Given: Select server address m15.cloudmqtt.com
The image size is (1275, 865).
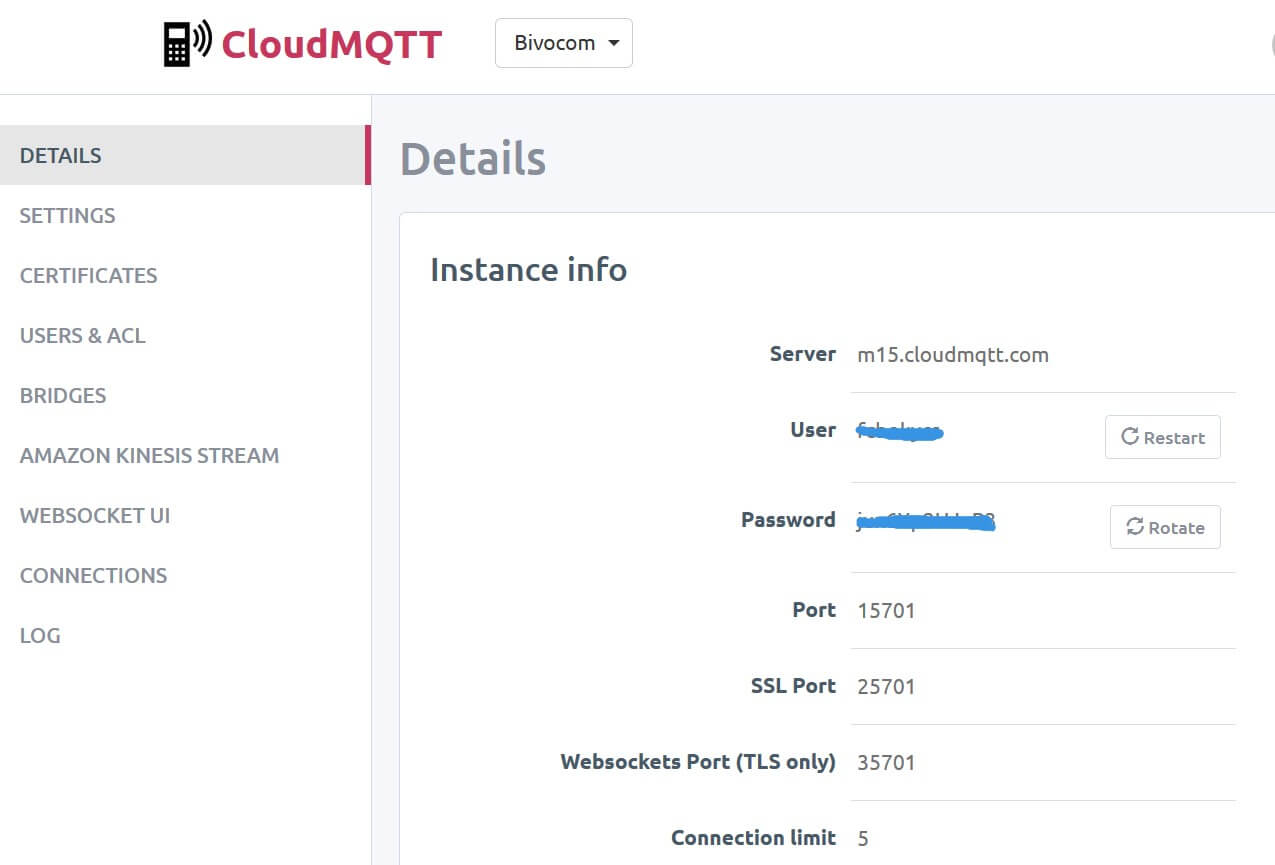Looking at the screenshot, I should [953, 355].
